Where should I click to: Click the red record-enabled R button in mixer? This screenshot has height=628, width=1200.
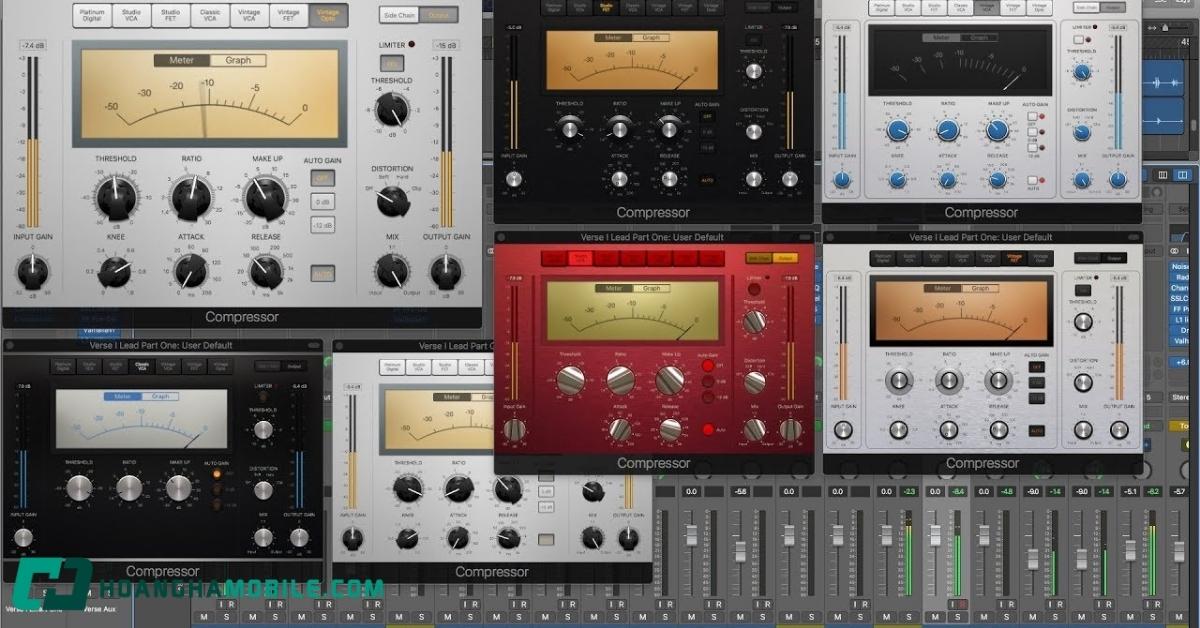960,605
